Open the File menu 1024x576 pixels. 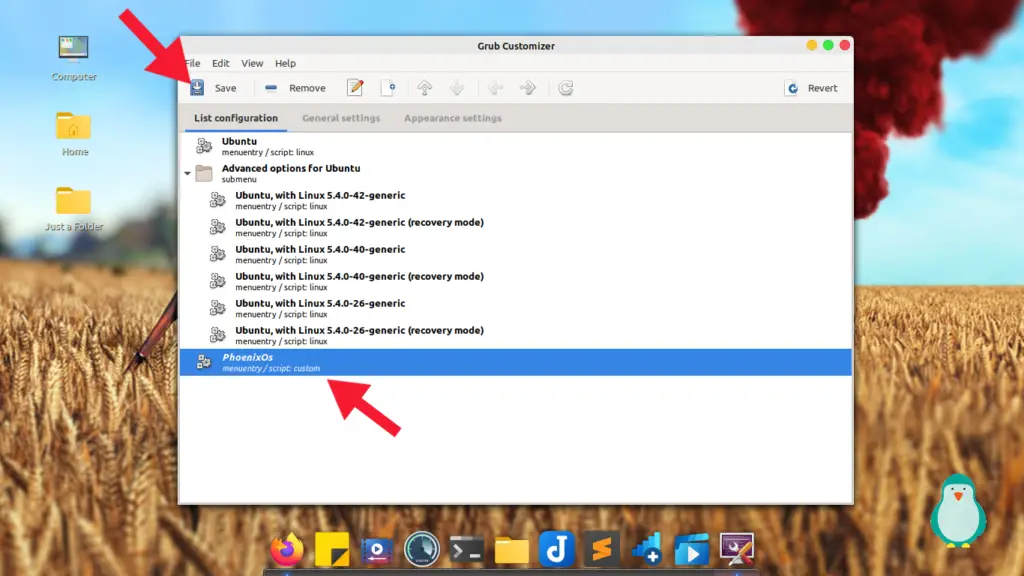coord(193,63)
